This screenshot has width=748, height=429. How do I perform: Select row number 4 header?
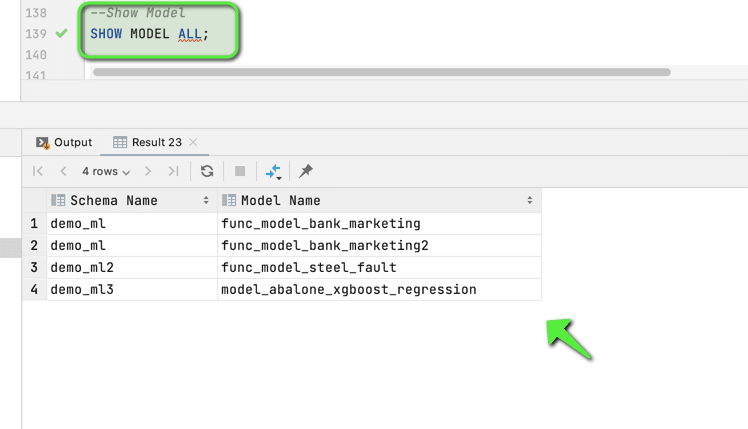click(34, 289)
